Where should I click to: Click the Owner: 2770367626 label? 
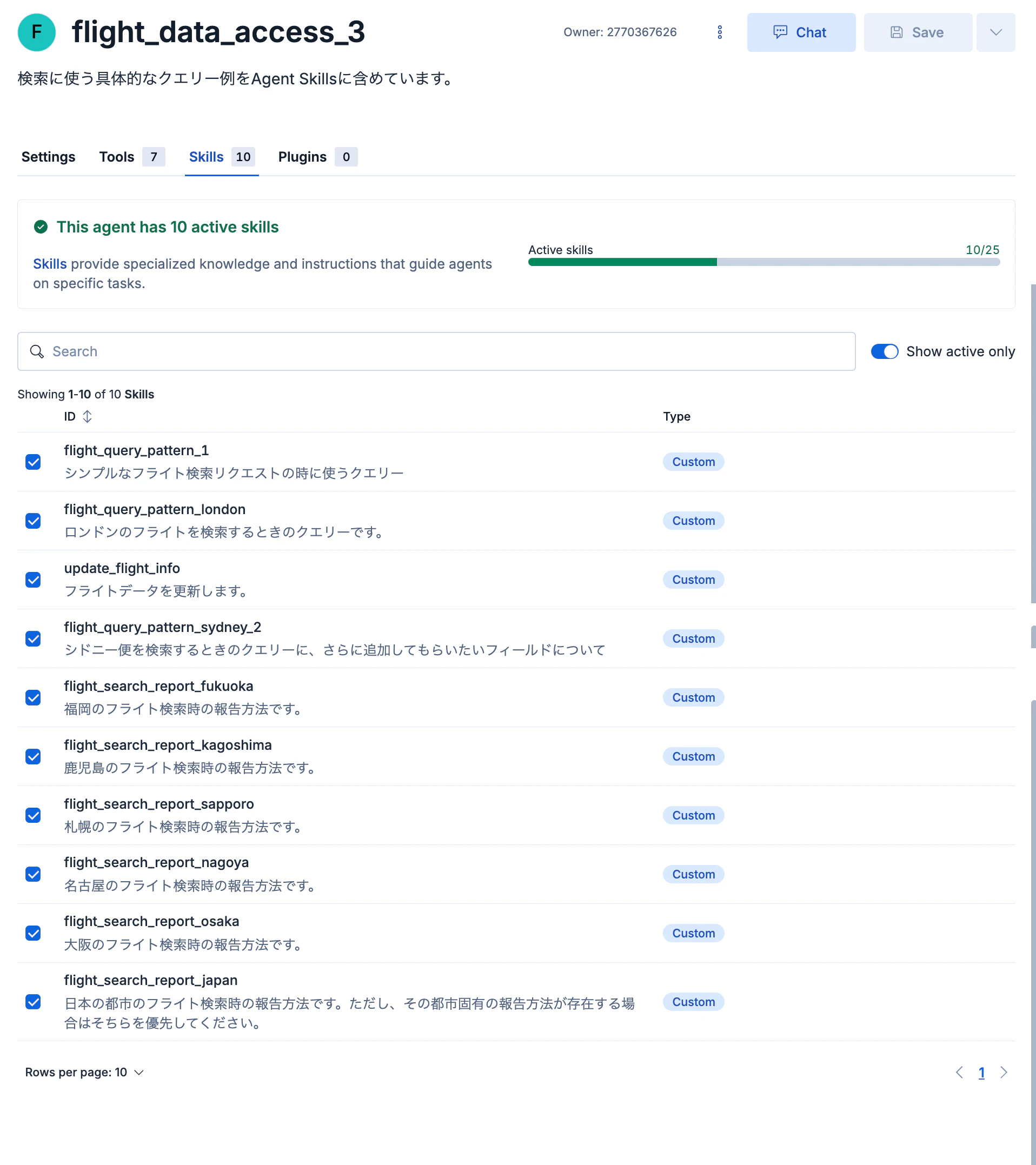coord(620,32)
